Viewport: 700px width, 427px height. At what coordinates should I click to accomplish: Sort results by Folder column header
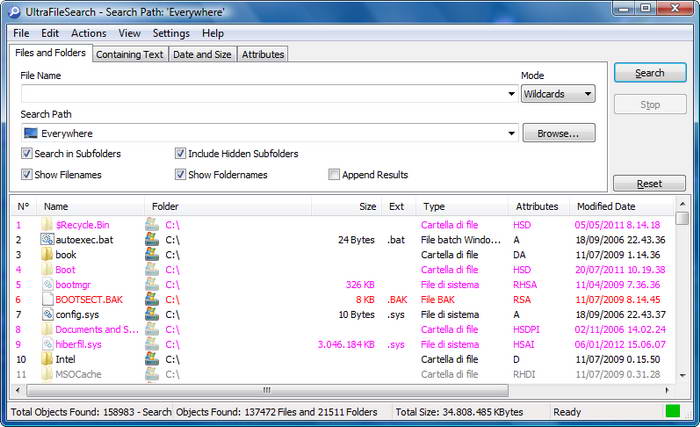(228, 206)
